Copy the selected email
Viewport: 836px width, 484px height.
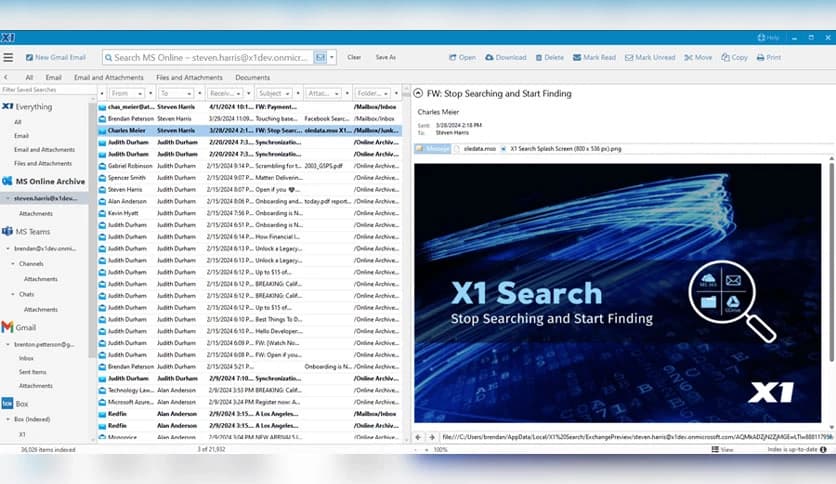click(x=734, y=58)
